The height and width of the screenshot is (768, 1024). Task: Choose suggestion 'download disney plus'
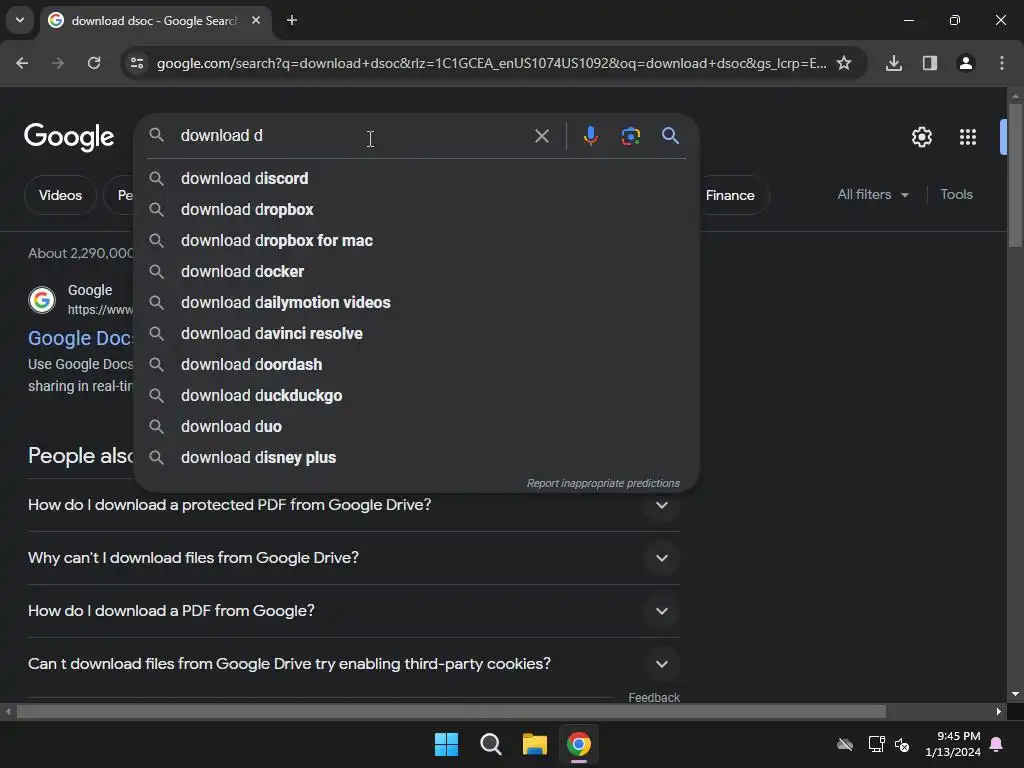(x=417, y=458)
